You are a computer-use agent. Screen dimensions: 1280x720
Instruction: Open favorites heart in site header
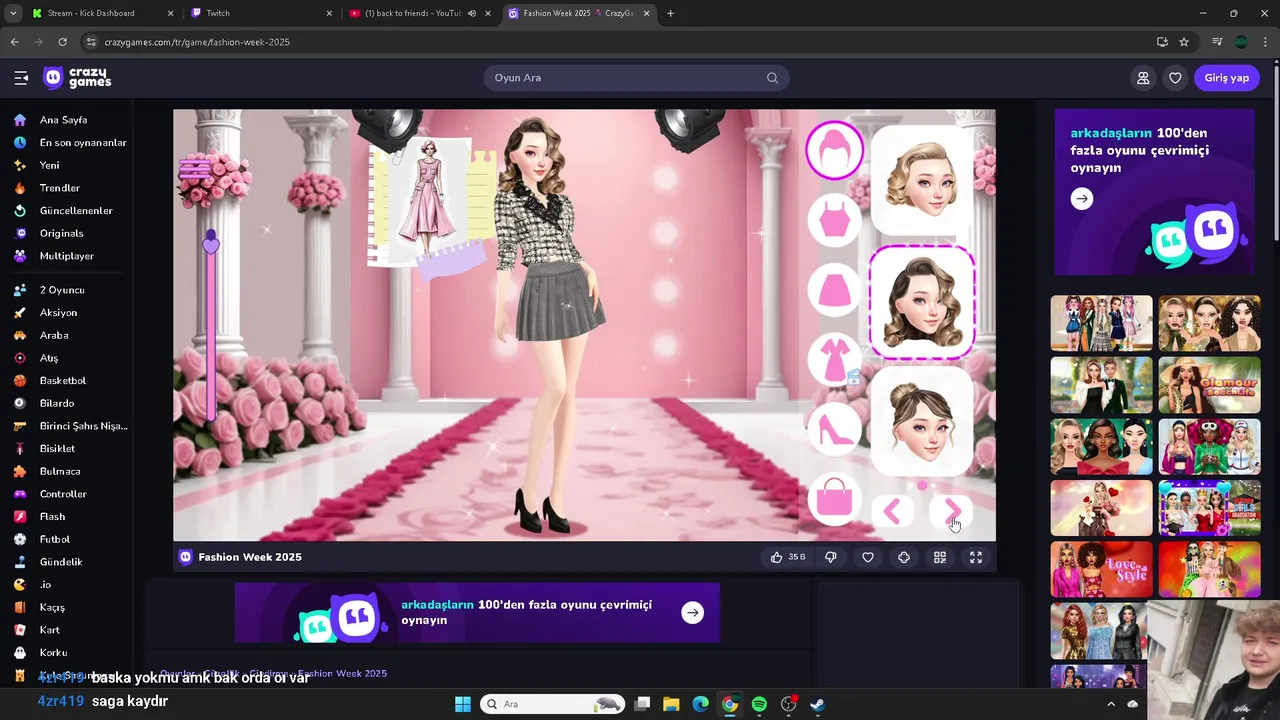click(1175, 78)
